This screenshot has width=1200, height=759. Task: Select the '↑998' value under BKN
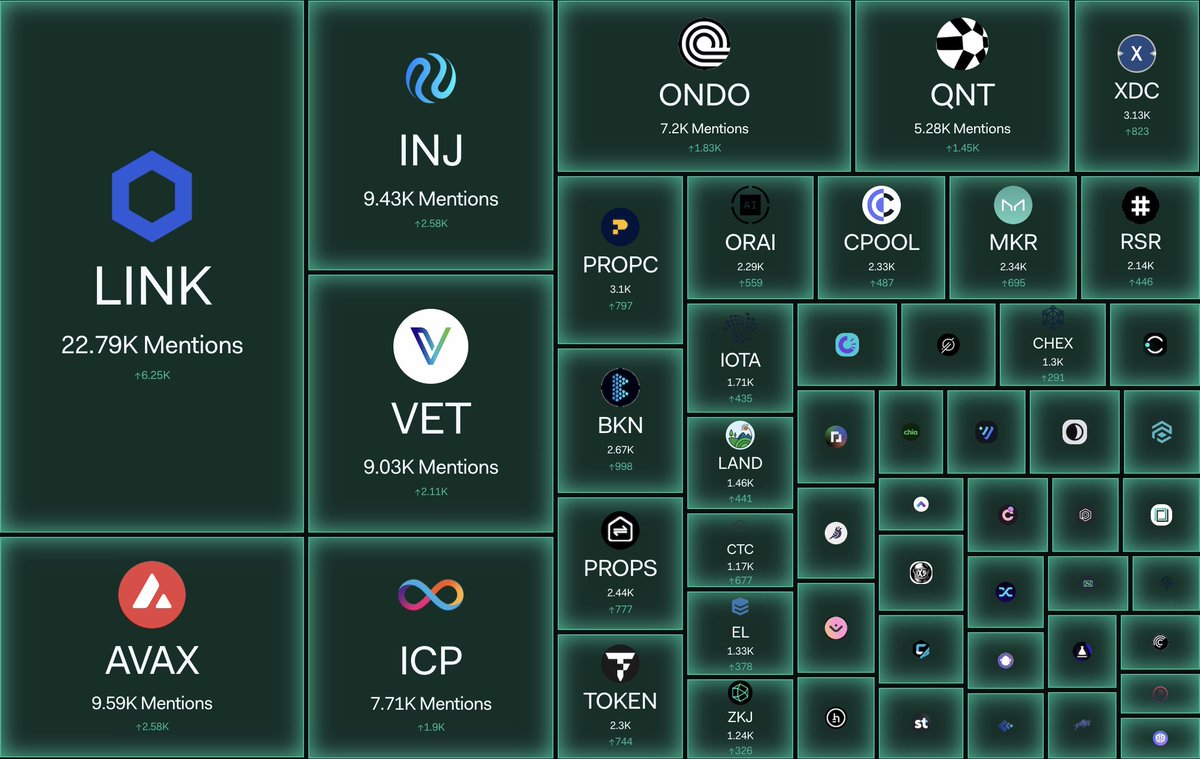(620, 467)
